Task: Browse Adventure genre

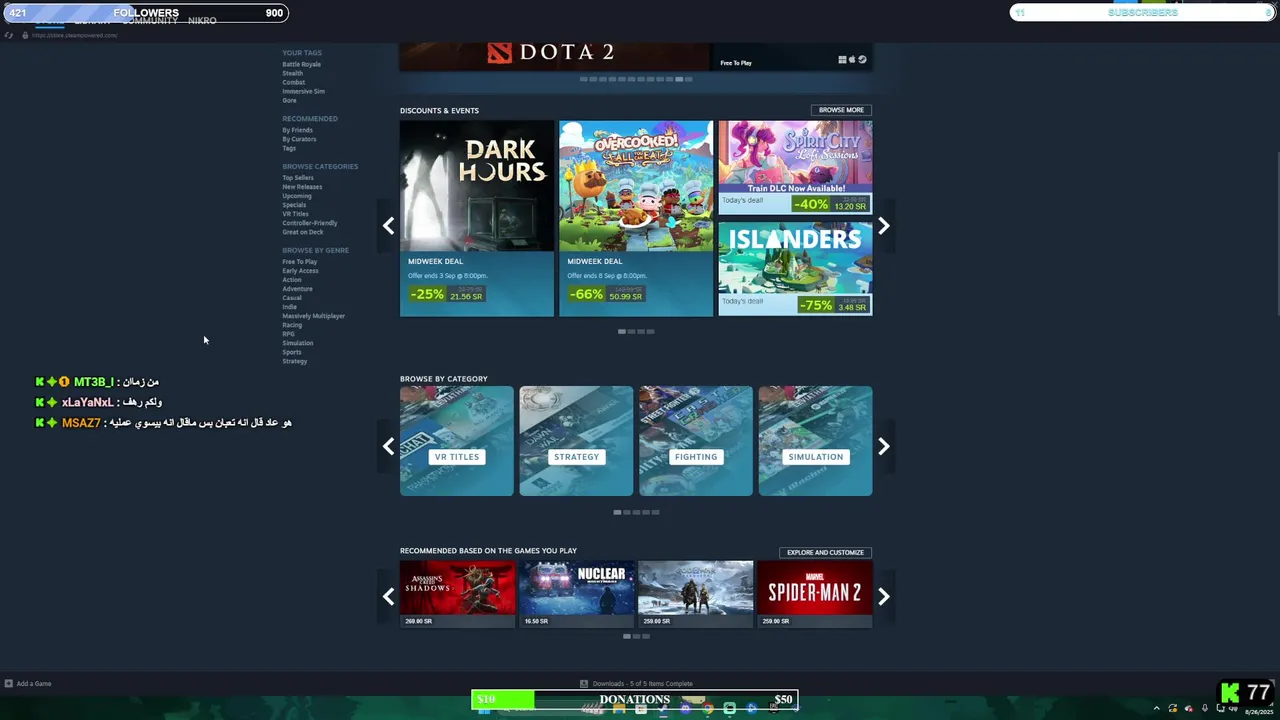Action: tap(297, 289)
